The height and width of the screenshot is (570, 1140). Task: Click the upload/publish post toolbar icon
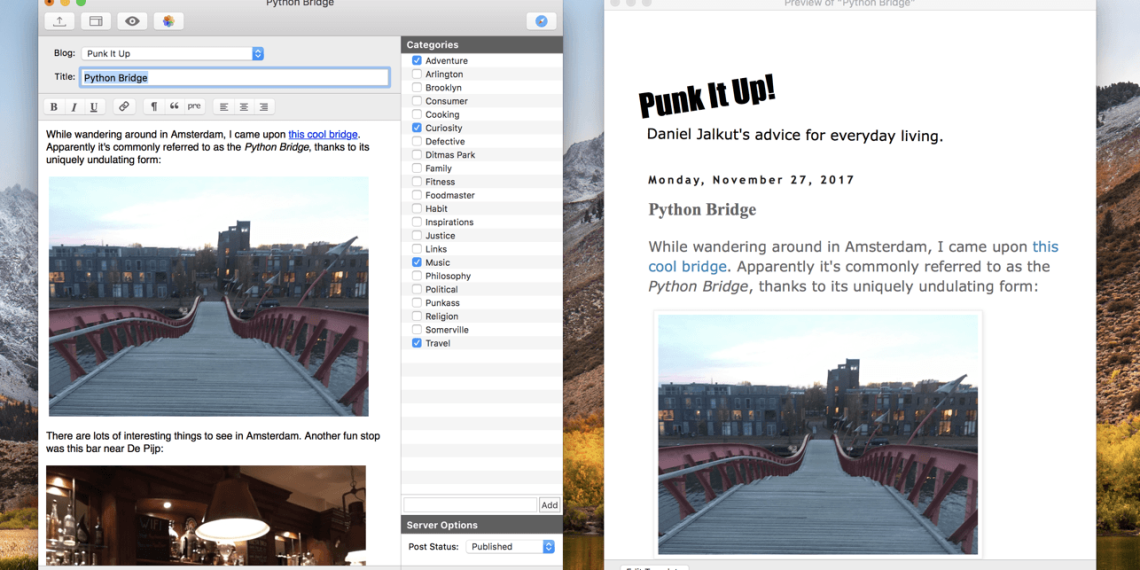tap(60, 21)
